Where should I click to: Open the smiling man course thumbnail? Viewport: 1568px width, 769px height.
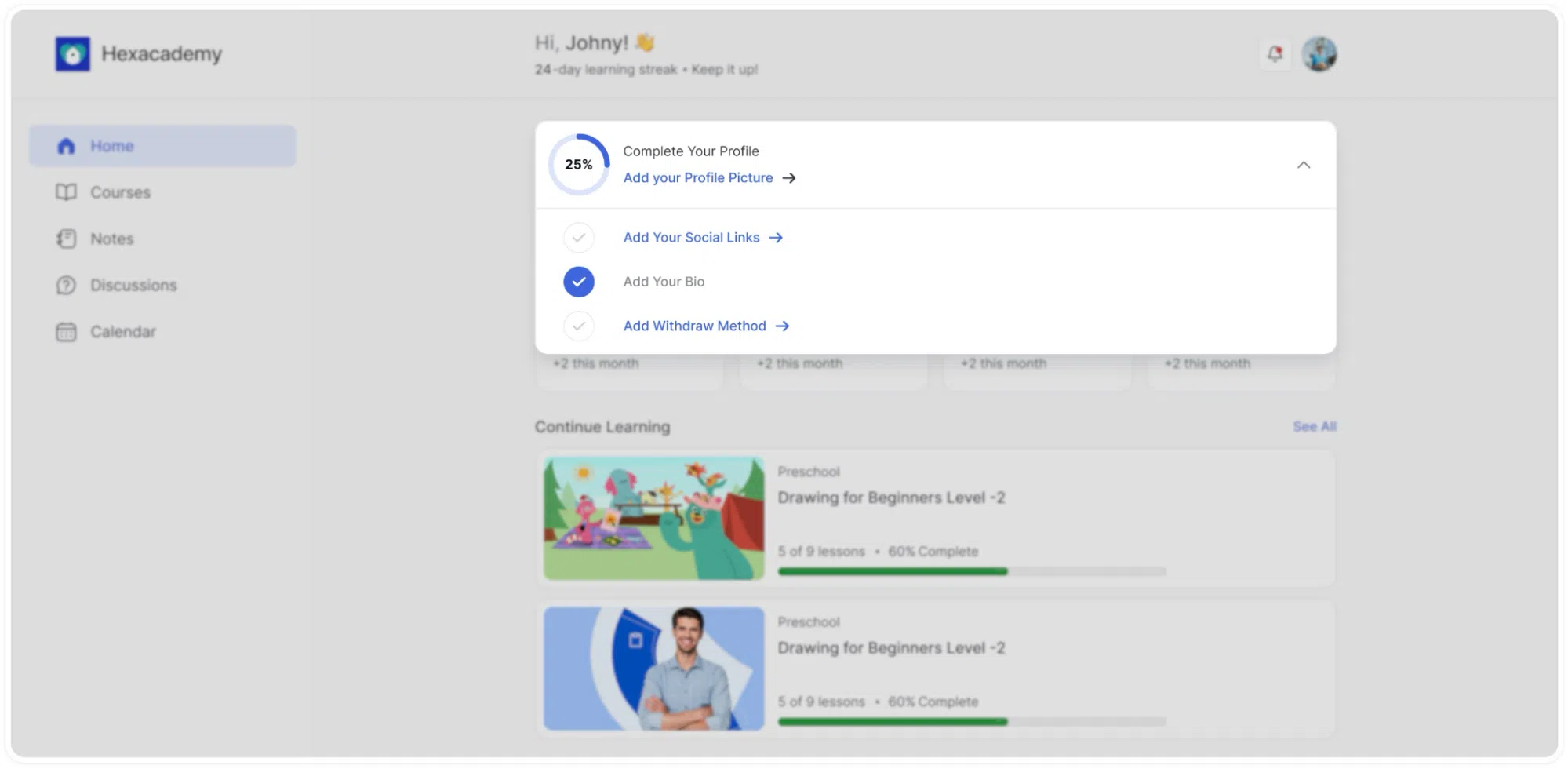[x=653, y=669]
